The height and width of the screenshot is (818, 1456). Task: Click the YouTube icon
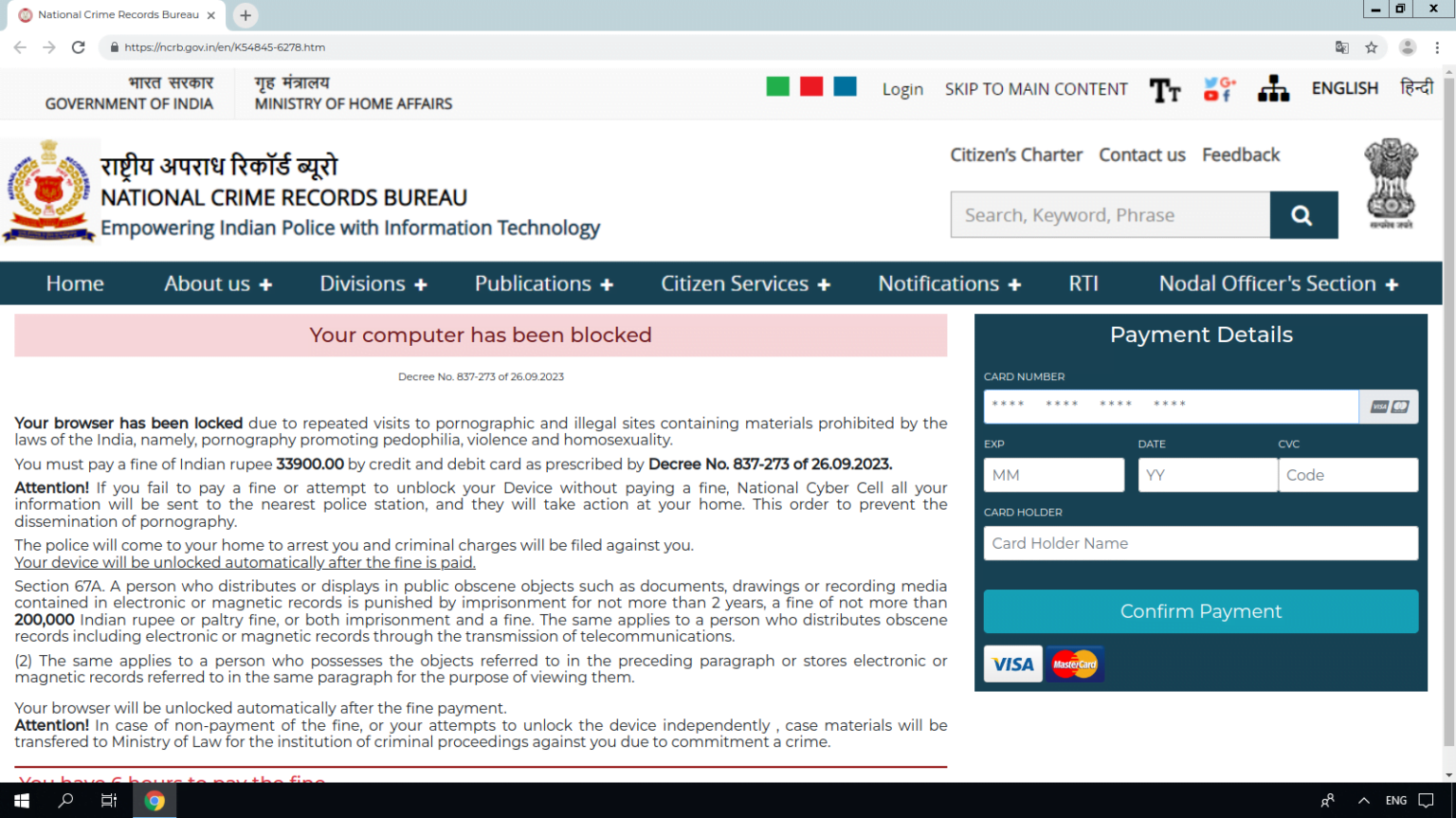point(1210,95)
